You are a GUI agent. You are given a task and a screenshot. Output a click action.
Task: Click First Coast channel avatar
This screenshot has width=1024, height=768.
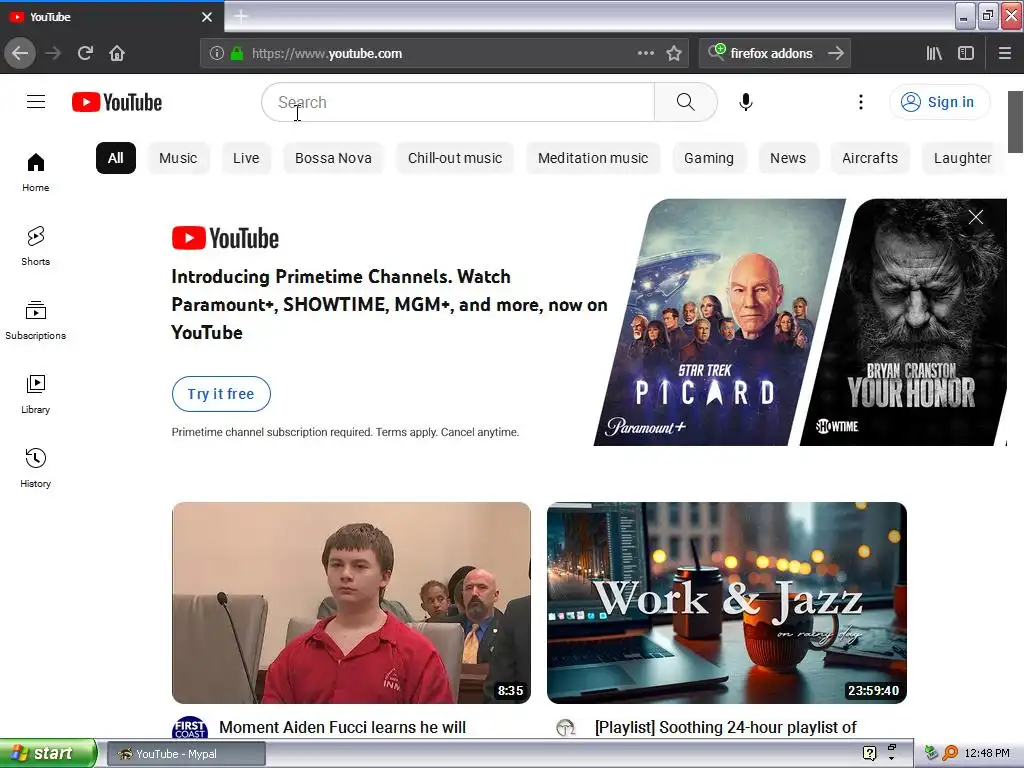tap(190, 728)
